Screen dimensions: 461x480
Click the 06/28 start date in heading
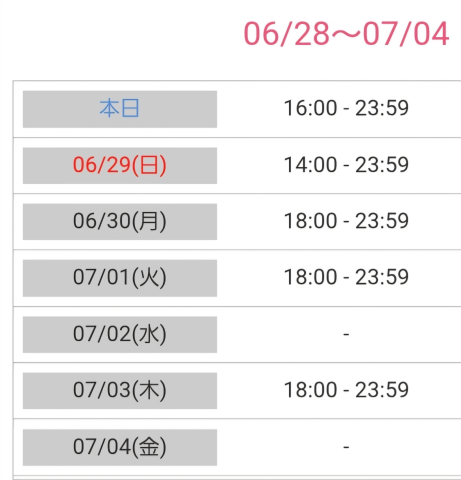click(286, 34)
